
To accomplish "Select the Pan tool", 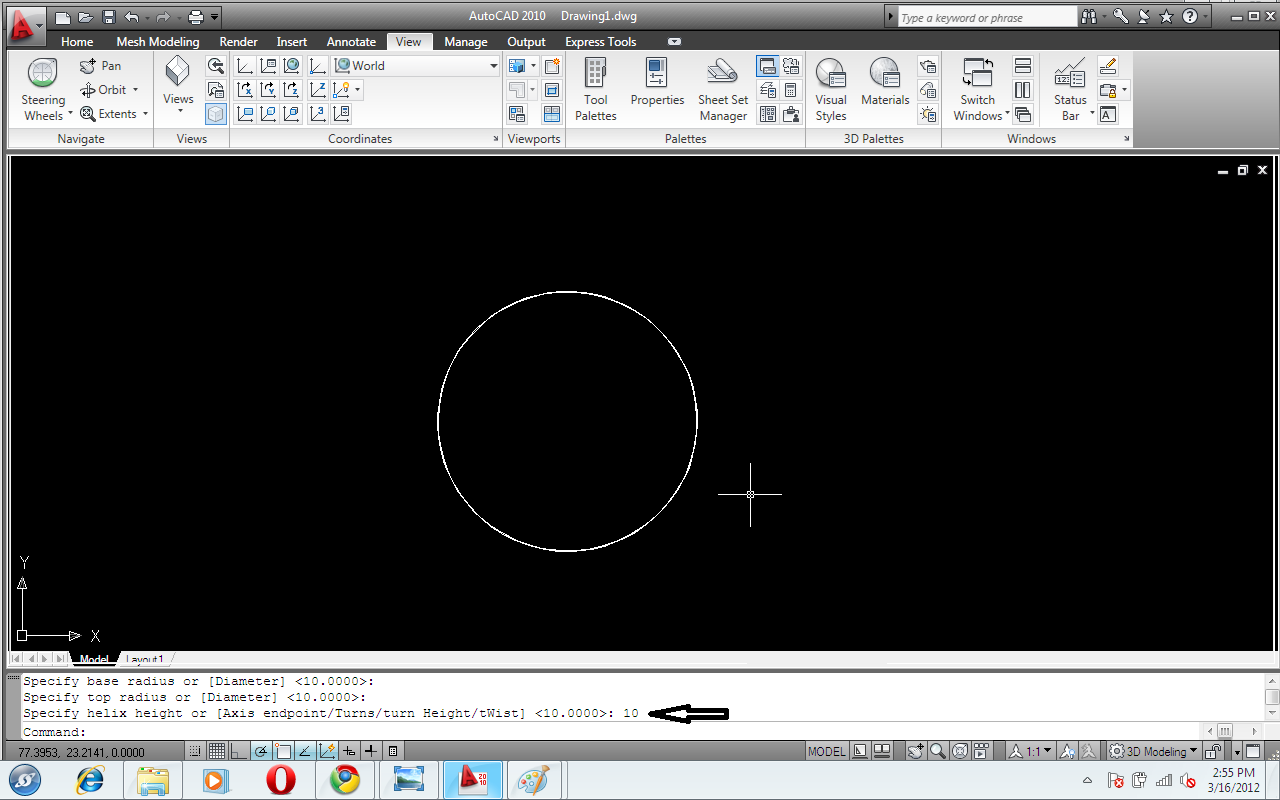I will (x=101, y=66).
